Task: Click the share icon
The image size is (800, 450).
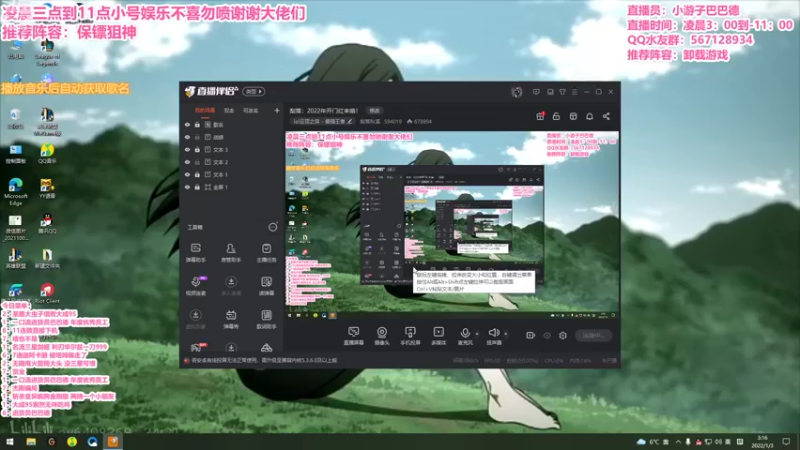Action: tap(606, 116)
